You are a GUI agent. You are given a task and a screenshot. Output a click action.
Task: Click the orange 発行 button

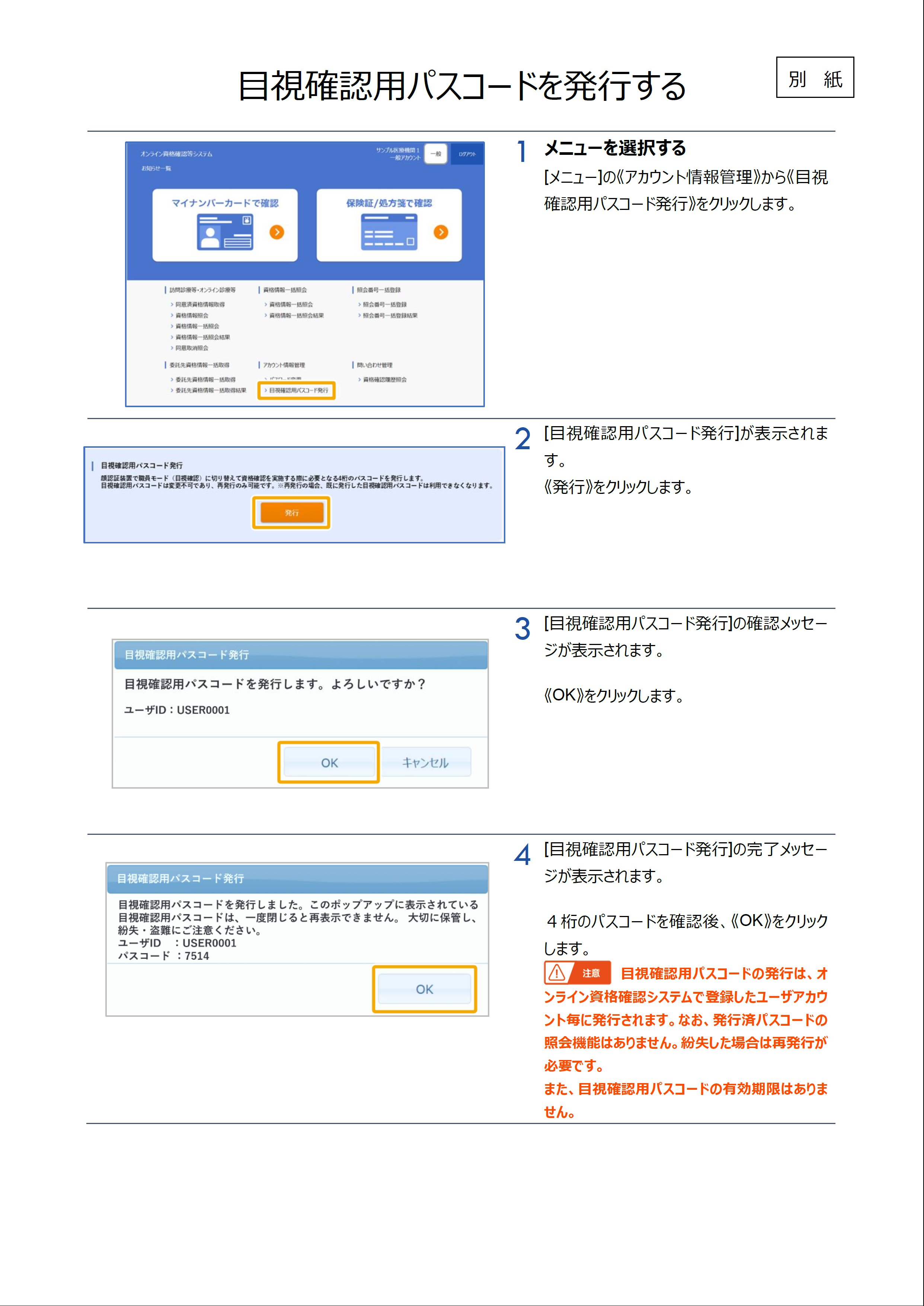pyautogui.click(x=292, y=513)
